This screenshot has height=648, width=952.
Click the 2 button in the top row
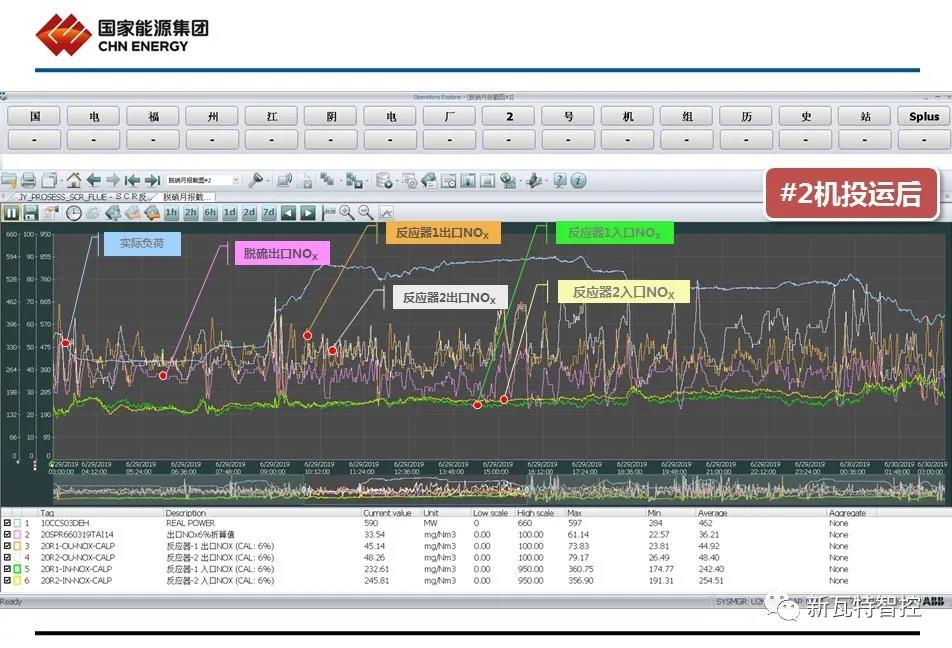(509, 116)
